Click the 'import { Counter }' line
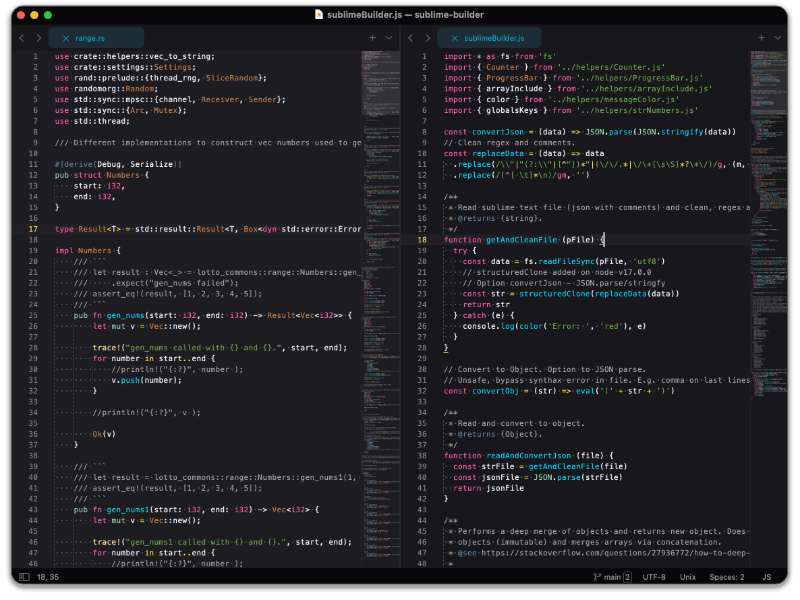This screenshot has height=600, width=800. click(x=554, y=67)
